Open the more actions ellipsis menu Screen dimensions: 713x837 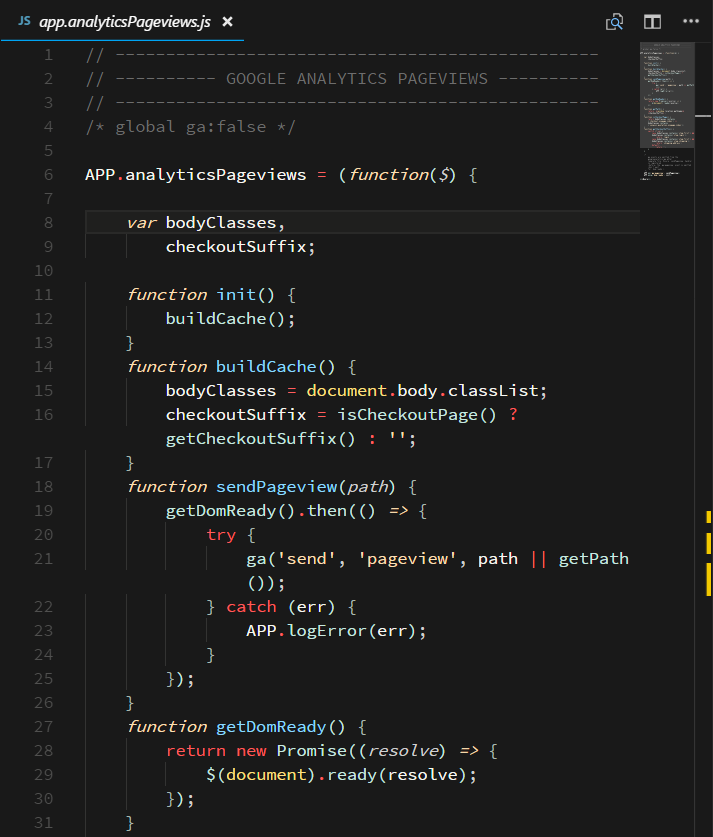point(691,21)
